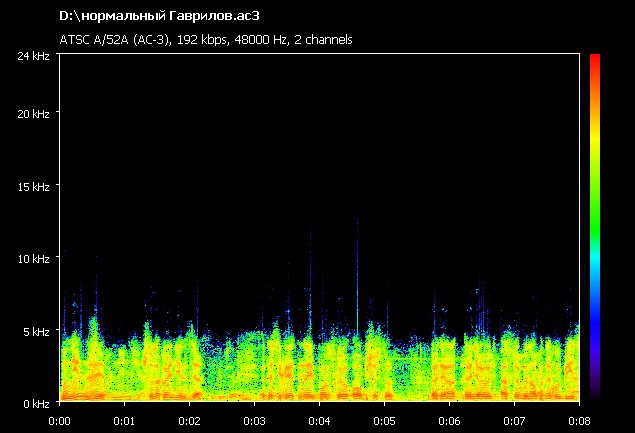Click the codec info line "ATSC A/52A (AC-3), 192 kbps"

[x=143, y=40]
